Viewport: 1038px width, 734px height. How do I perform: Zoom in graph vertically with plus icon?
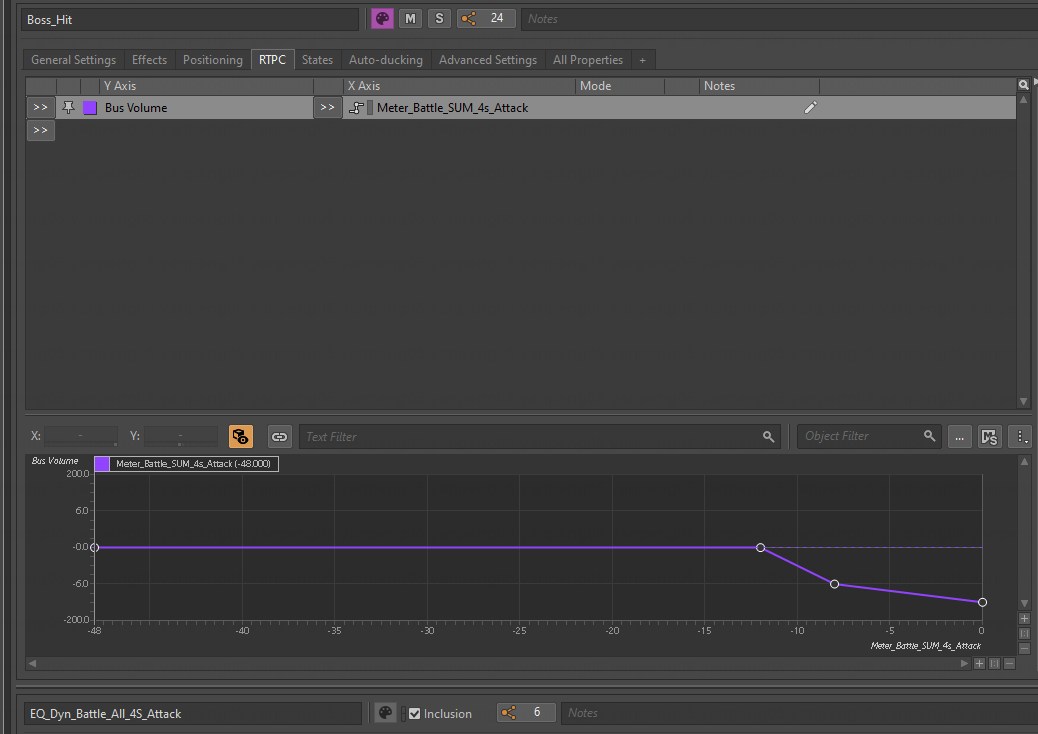pos(1024,619)
